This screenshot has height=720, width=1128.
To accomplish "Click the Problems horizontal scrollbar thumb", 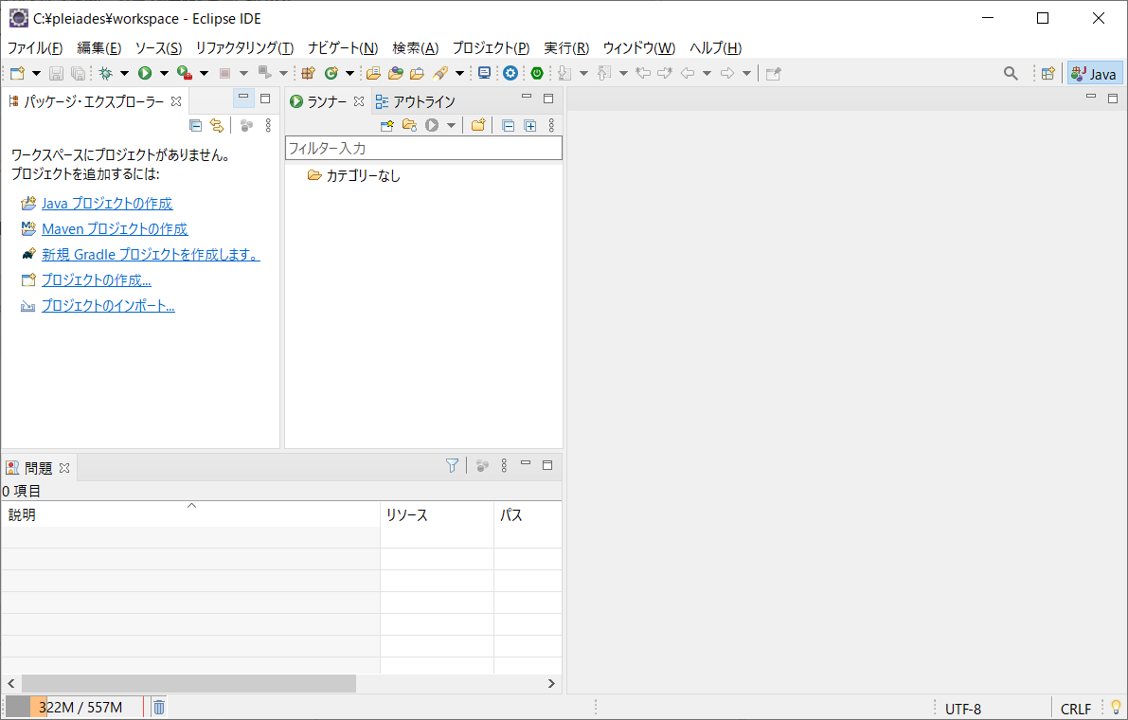I will (x=189, y=683).
